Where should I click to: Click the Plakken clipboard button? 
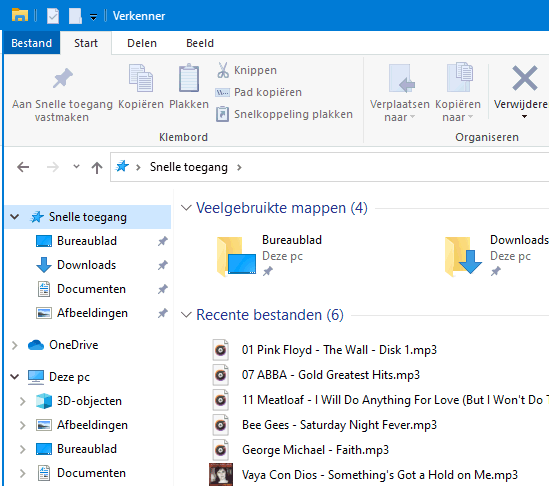pyautogui.click(x=189, y=87)
